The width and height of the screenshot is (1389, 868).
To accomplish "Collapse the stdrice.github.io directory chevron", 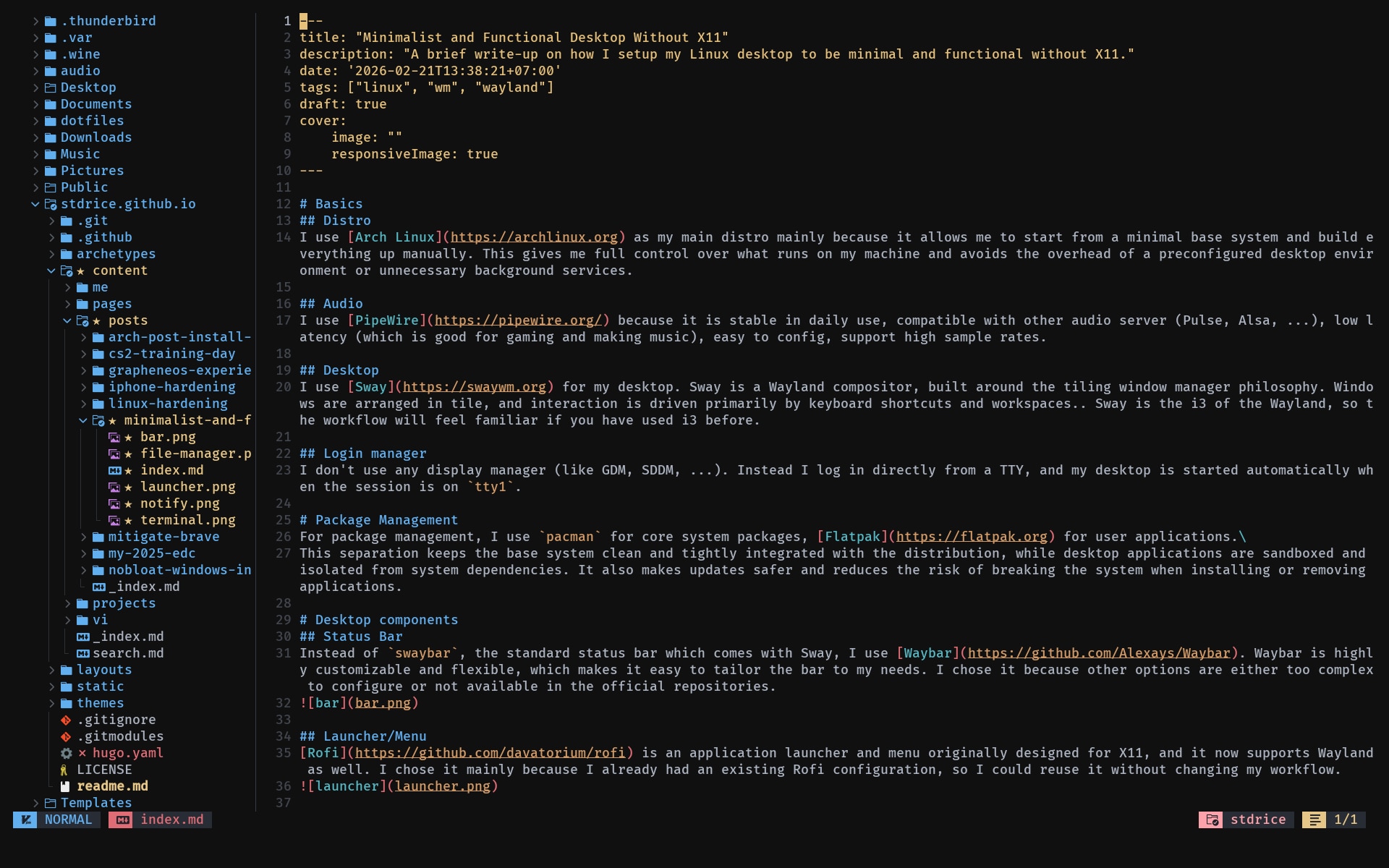I will 35,204.
